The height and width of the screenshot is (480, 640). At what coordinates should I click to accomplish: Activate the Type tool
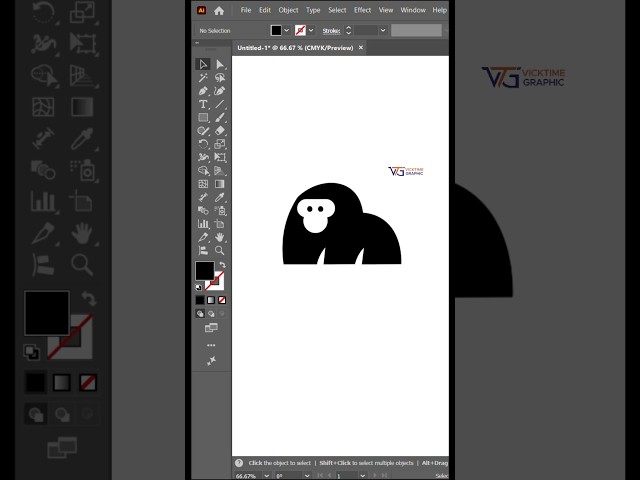pos(203,104)
